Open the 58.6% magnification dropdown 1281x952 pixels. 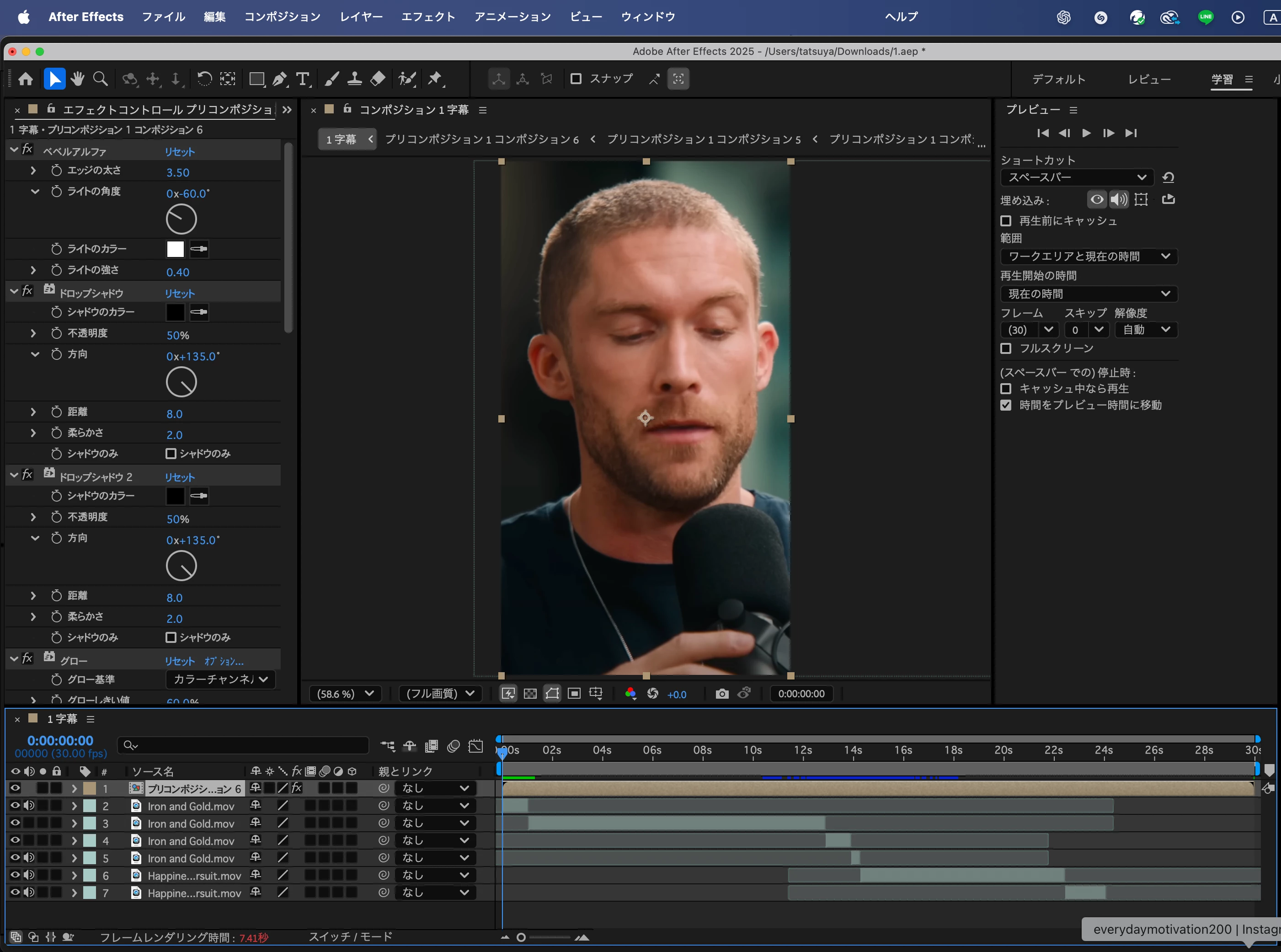click(345, 694)
